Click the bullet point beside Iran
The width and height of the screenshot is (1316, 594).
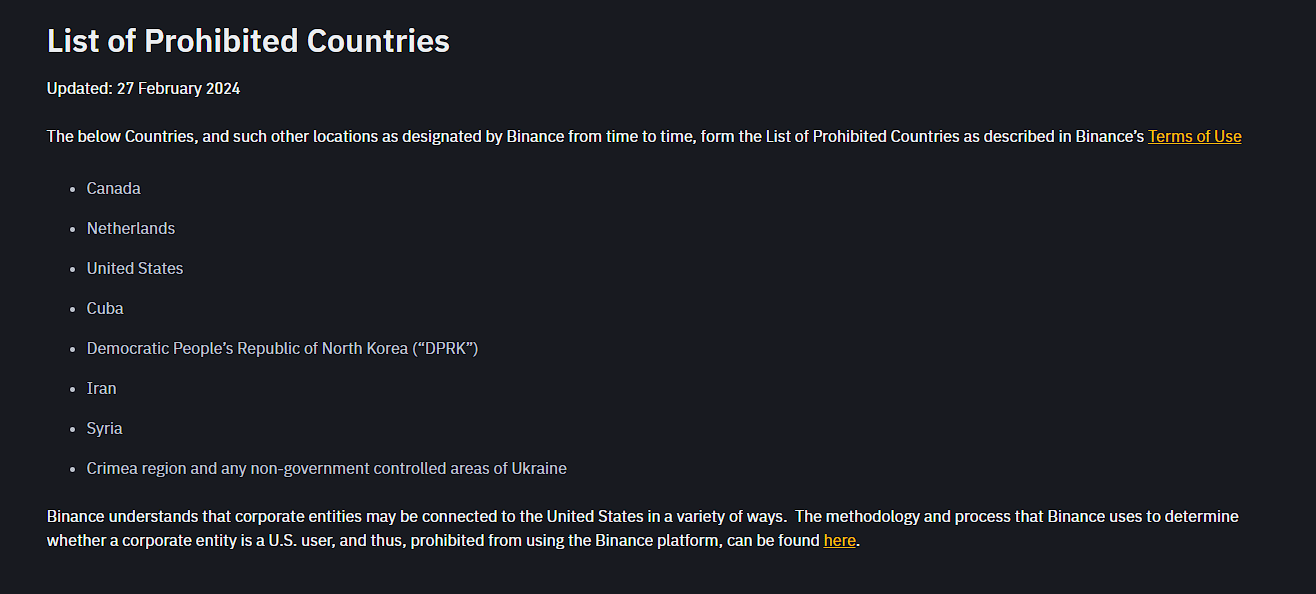coord(73,389)
